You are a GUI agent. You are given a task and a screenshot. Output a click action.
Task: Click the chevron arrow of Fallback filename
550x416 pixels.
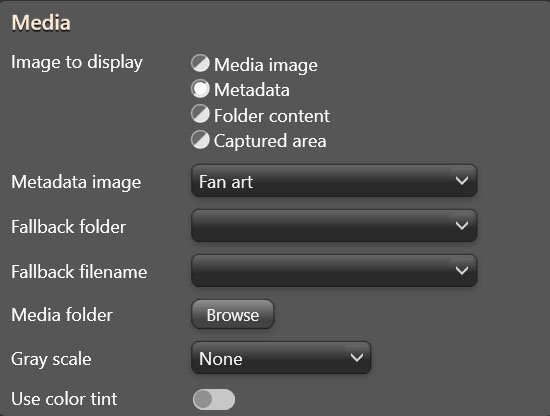[x=462, y=270]
